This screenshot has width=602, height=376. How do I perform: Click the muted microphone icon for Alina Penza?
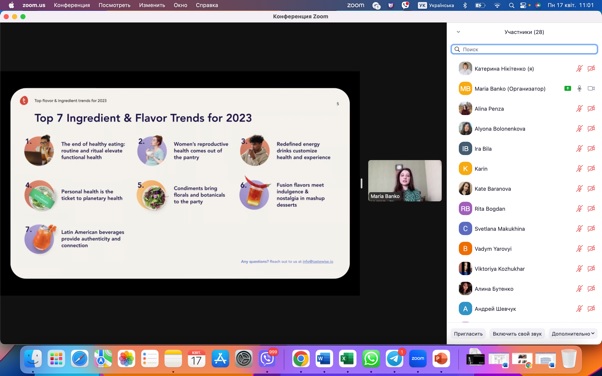point(579,109)
